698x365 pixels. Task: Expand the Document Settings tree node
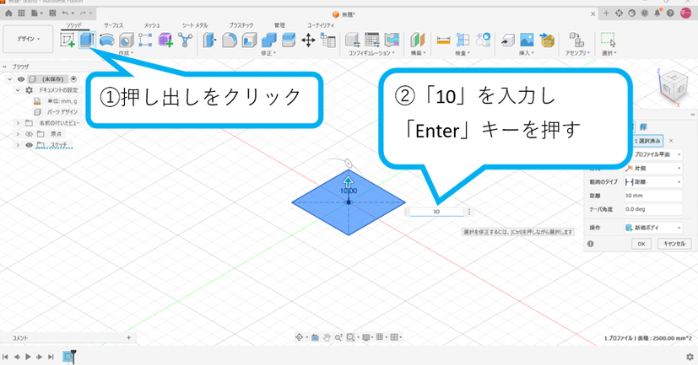(x=18, y=90)
